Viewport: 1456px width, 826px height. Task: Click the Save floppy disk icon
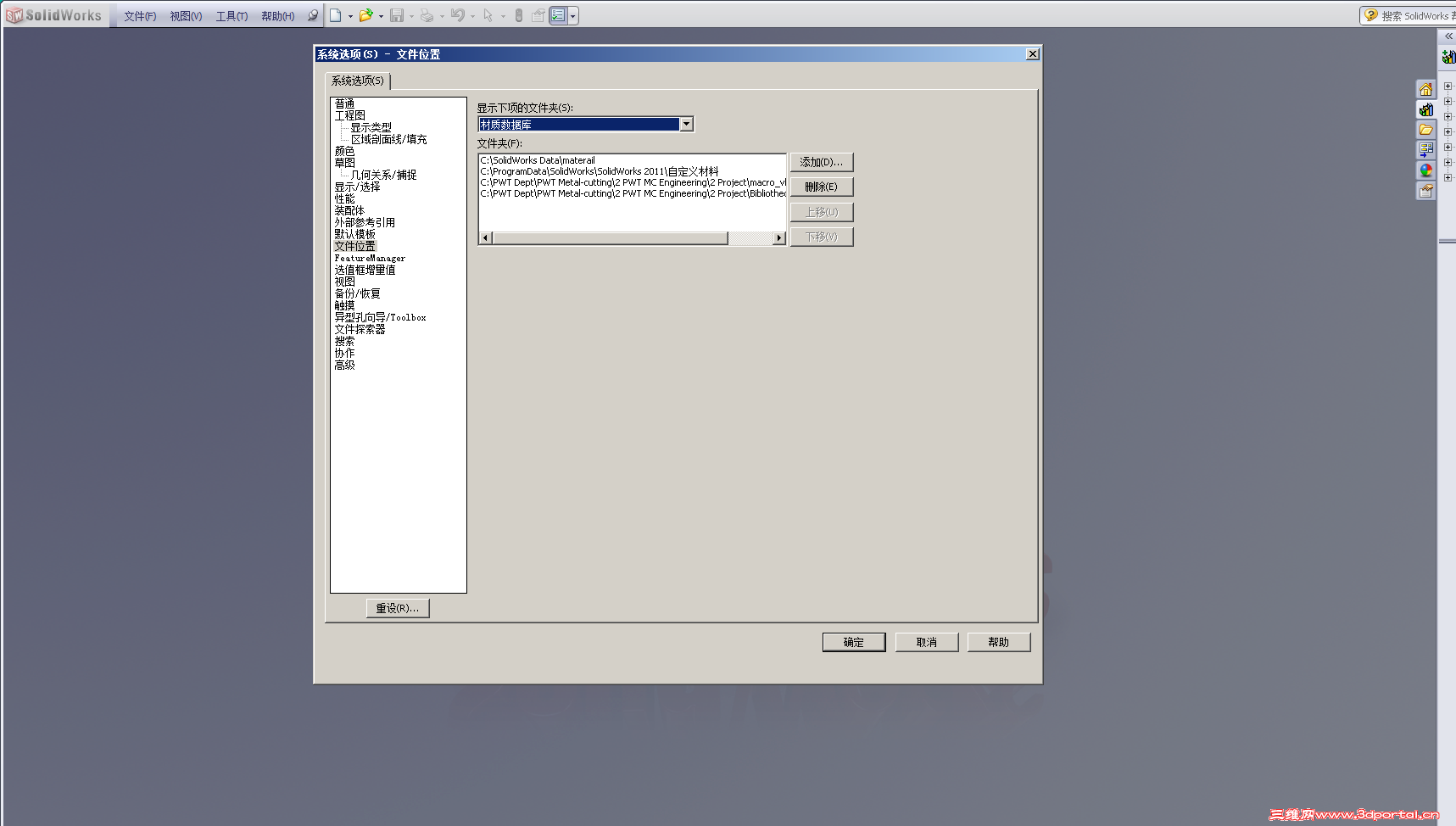click(x=396, y=15)
